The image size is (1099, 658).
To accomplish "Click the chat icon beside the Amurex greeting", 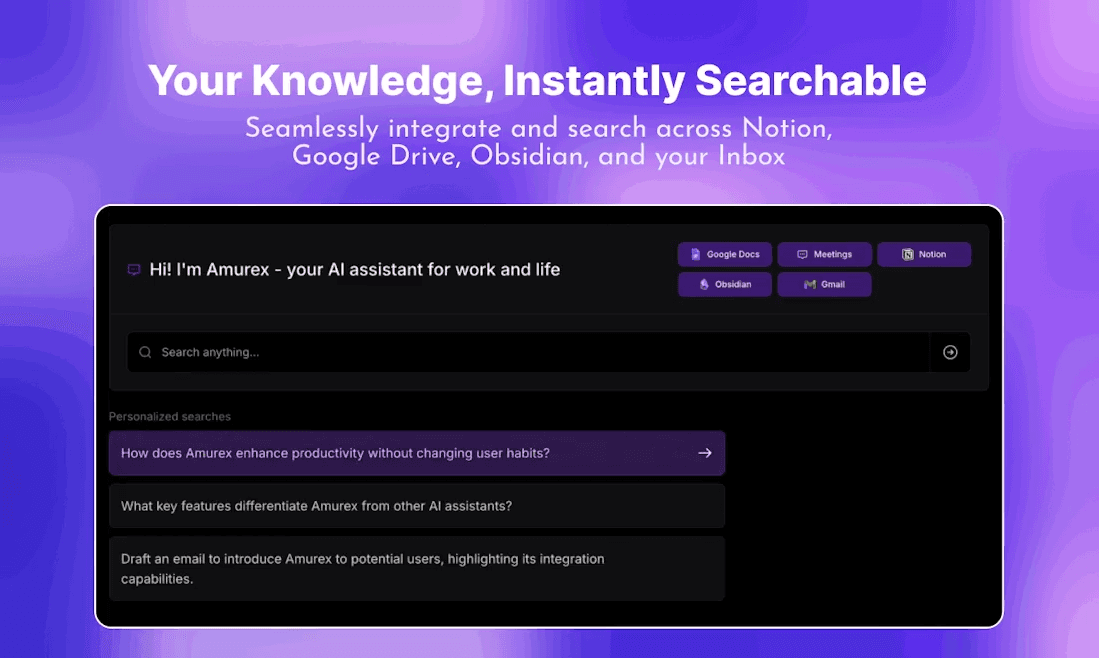I will [x=134, y=270].
